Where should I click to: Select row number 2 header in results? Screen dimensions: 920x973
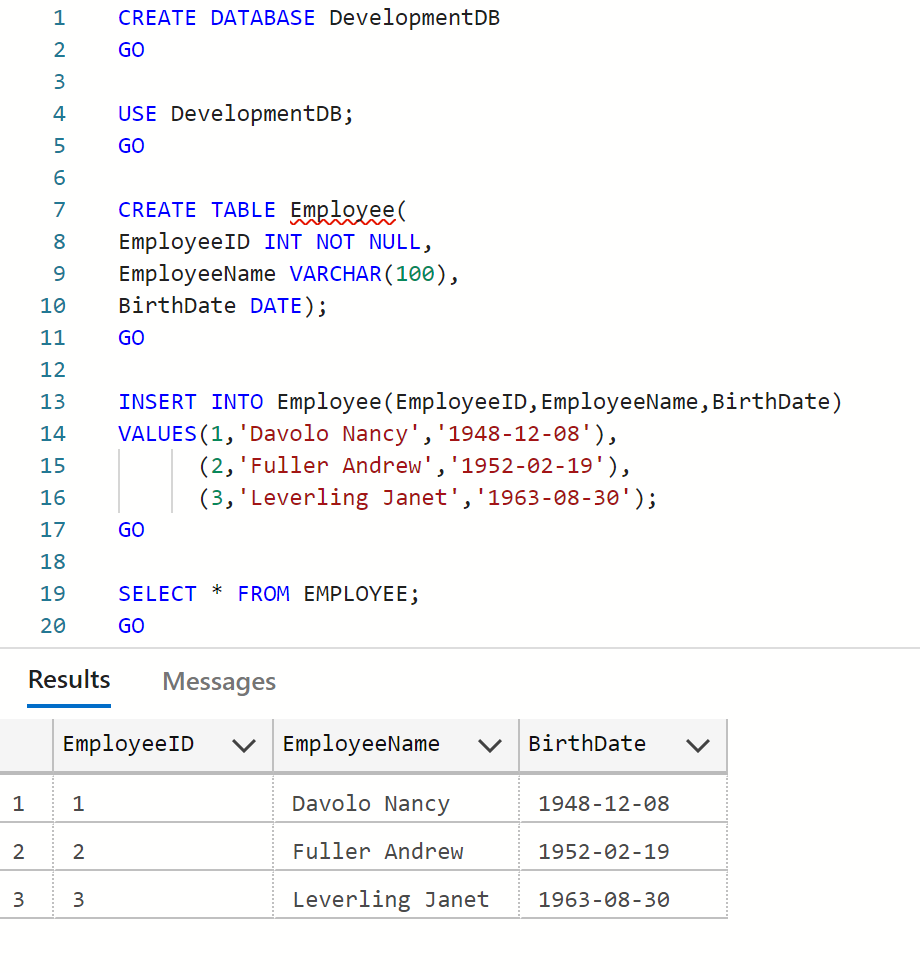(x=18, y=852)
